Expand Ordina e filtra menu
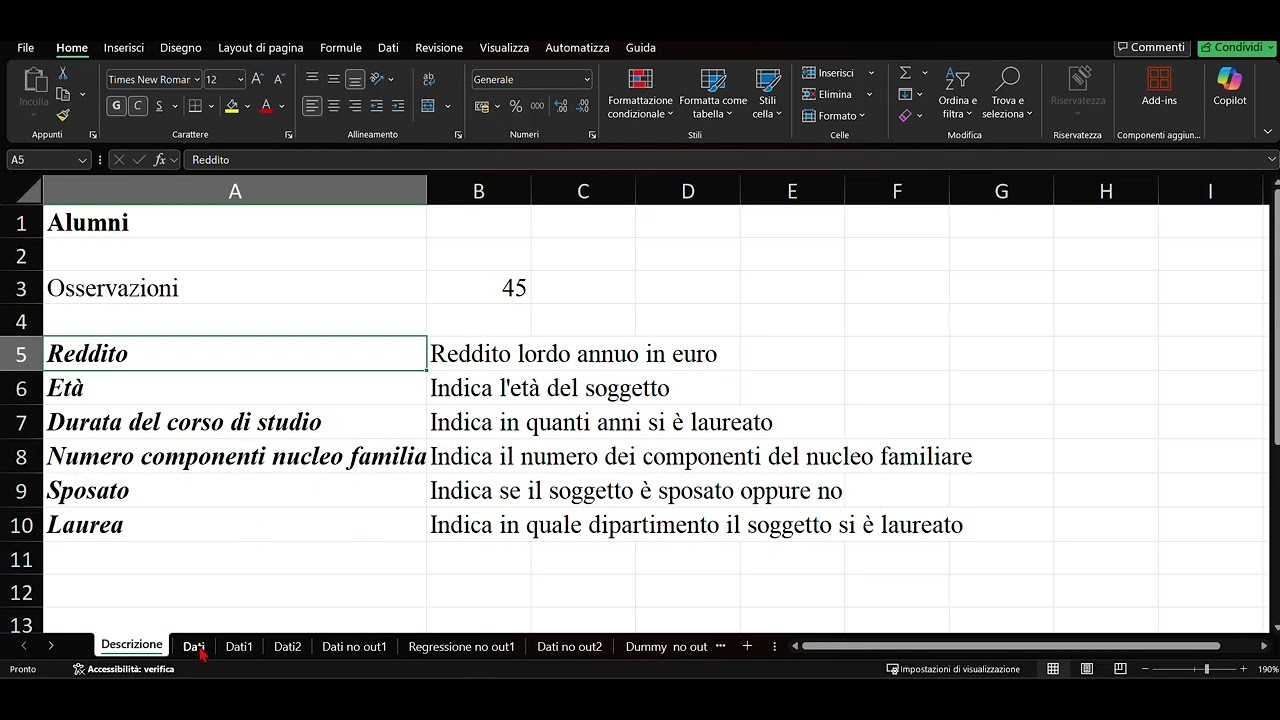This screenshot has width=1280, height=720. [957, 94]
